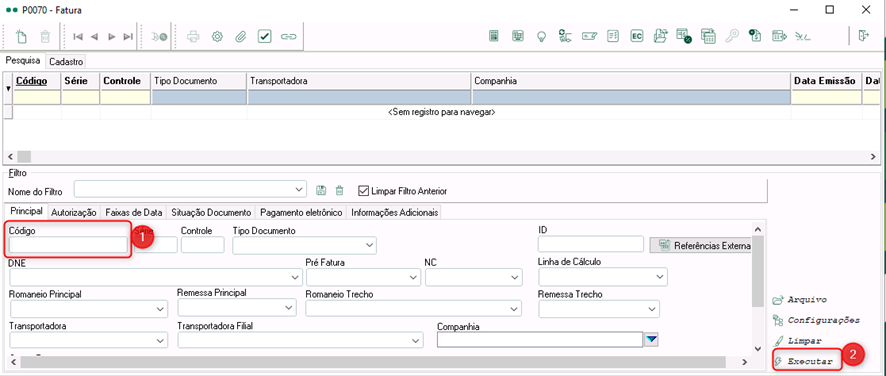Open the Faixas de Data tab
Screen dimensions: 886x376
[133, 213]
